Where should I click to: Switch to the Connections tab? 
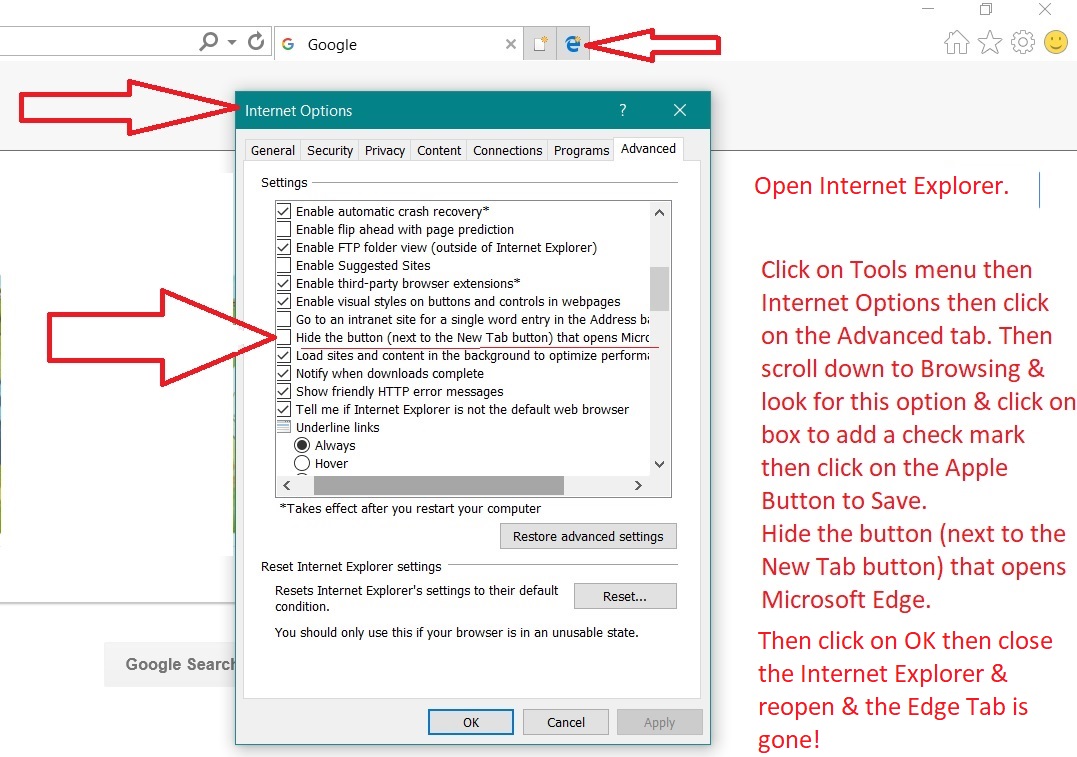pyautogui.click(x=508, y=150)
